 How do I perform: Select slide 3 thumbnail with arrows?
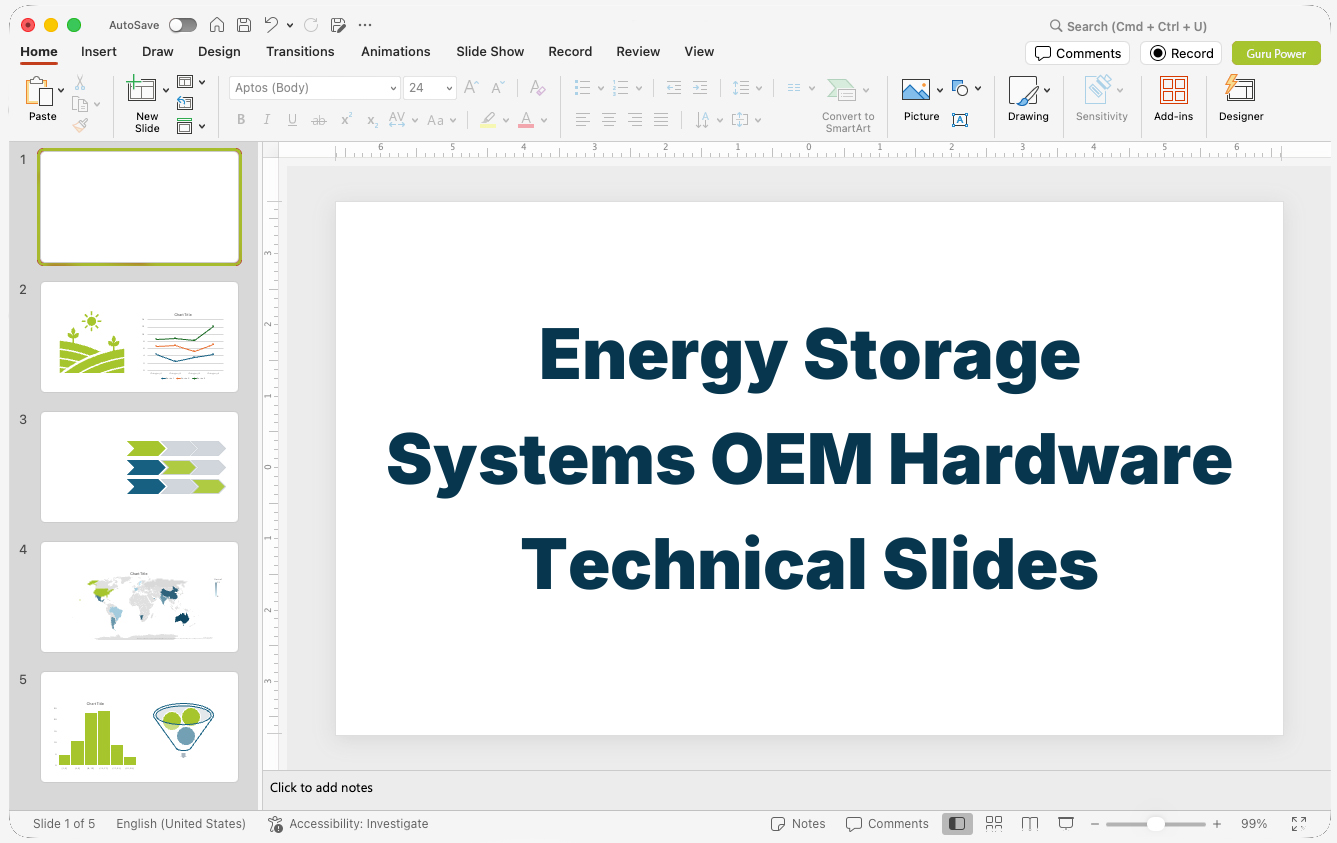click(139, 467)
